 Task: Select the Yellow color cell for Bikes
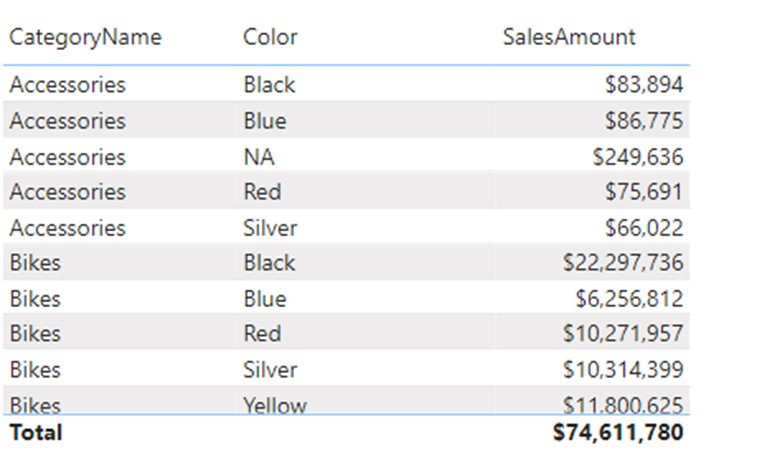tap(275, 405)
